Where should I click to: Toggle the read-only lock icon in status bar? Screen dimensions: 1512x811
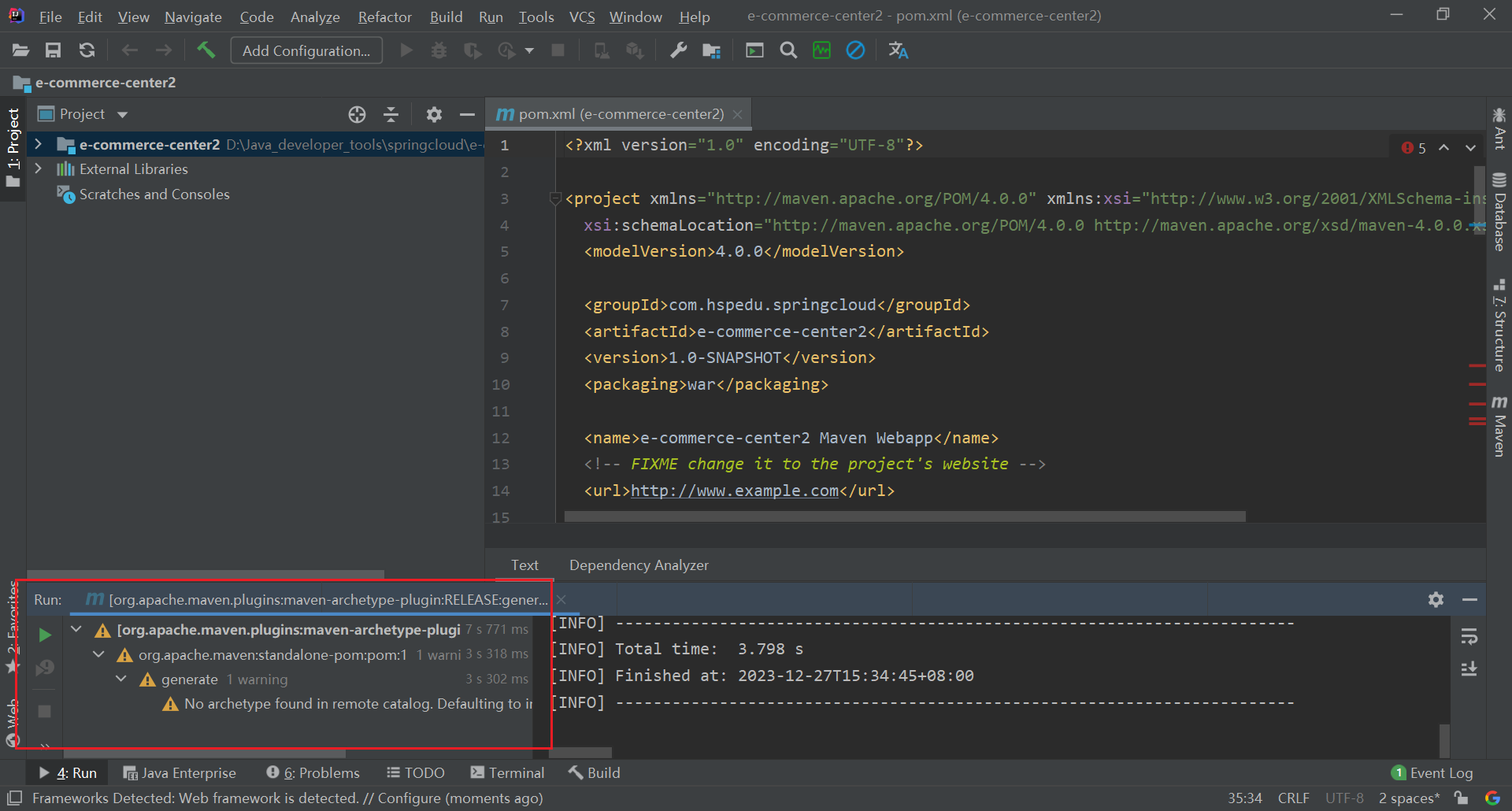1461,798
